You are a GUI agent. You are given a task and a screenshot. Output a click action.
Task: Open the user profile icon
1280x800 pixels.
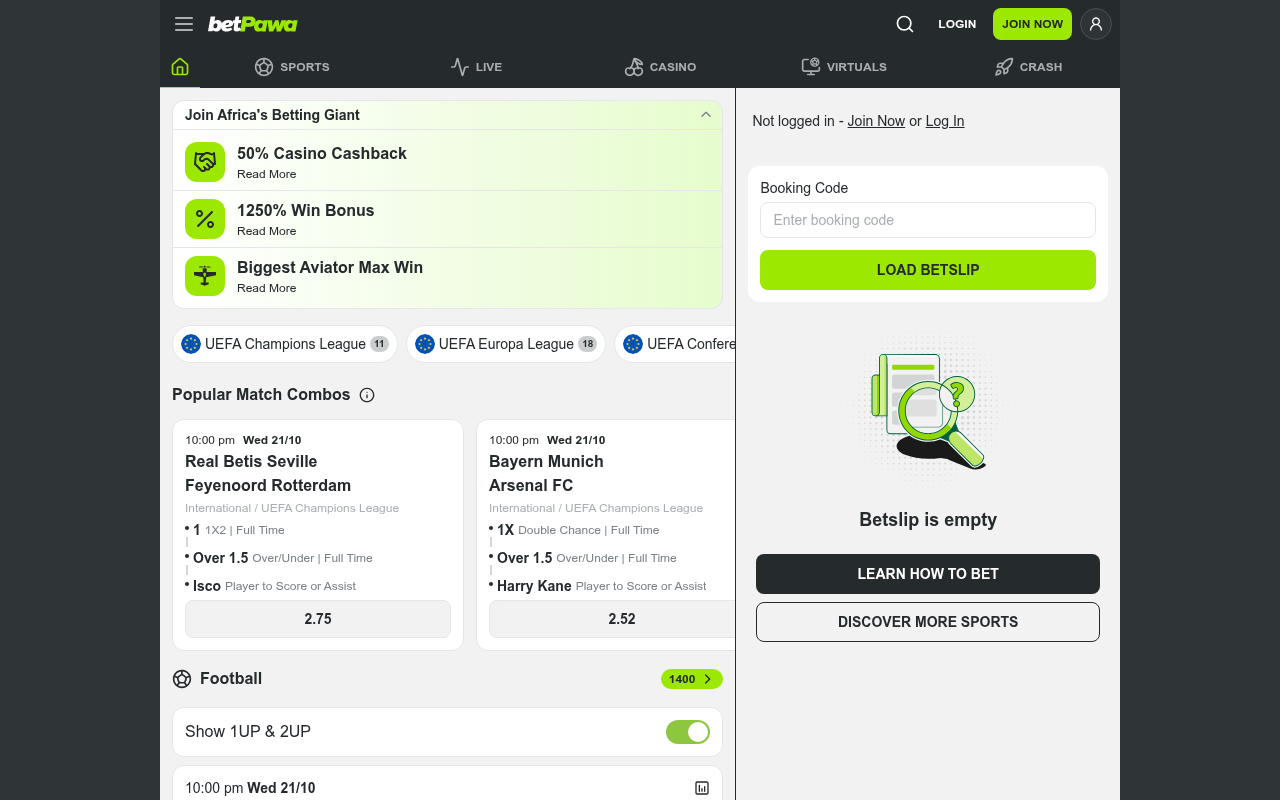coord(1096,24)
